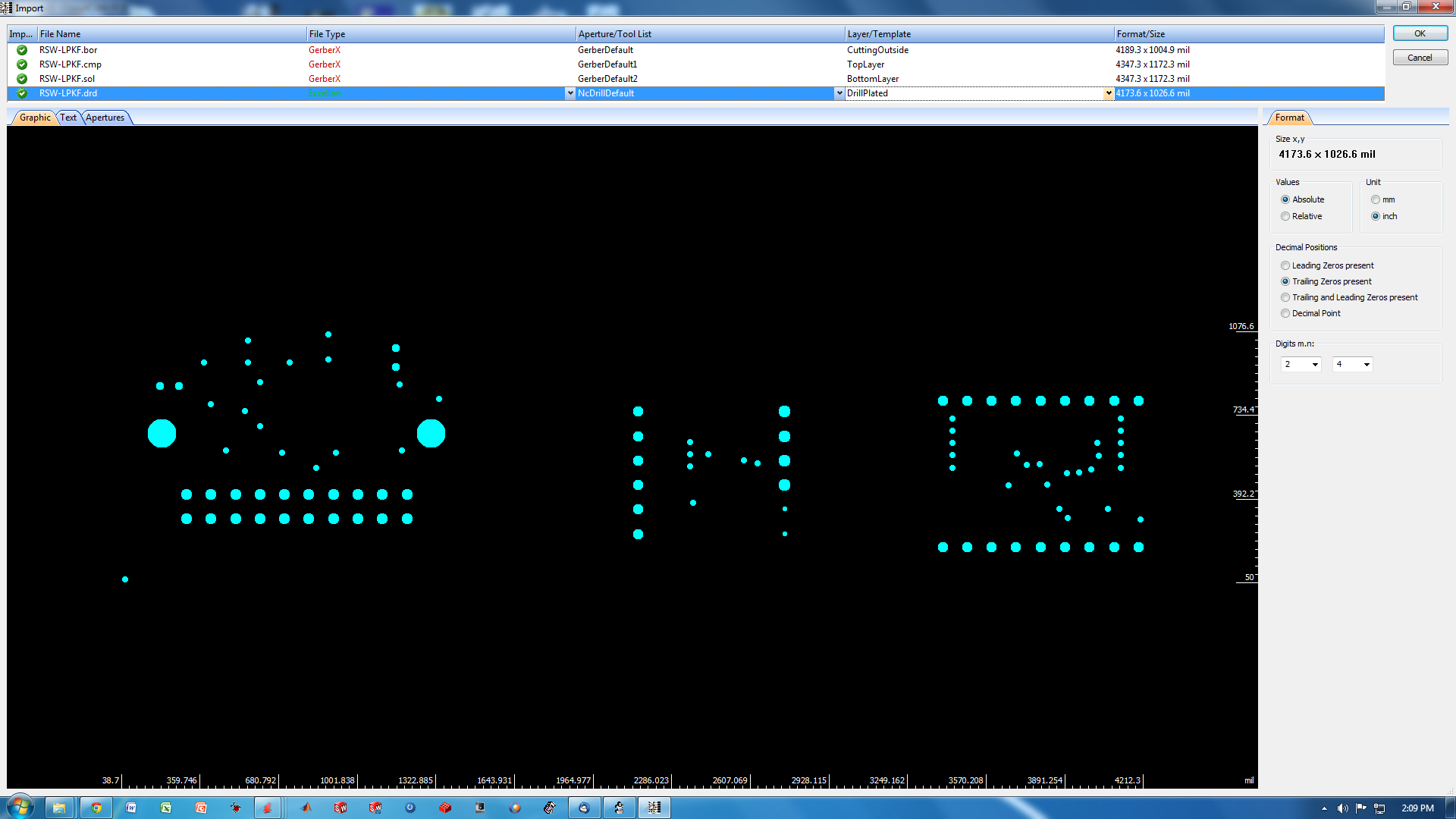Select the RSW-LPKF.sol file row
This screenshot has height=819, width=1456.
point(695,79)
